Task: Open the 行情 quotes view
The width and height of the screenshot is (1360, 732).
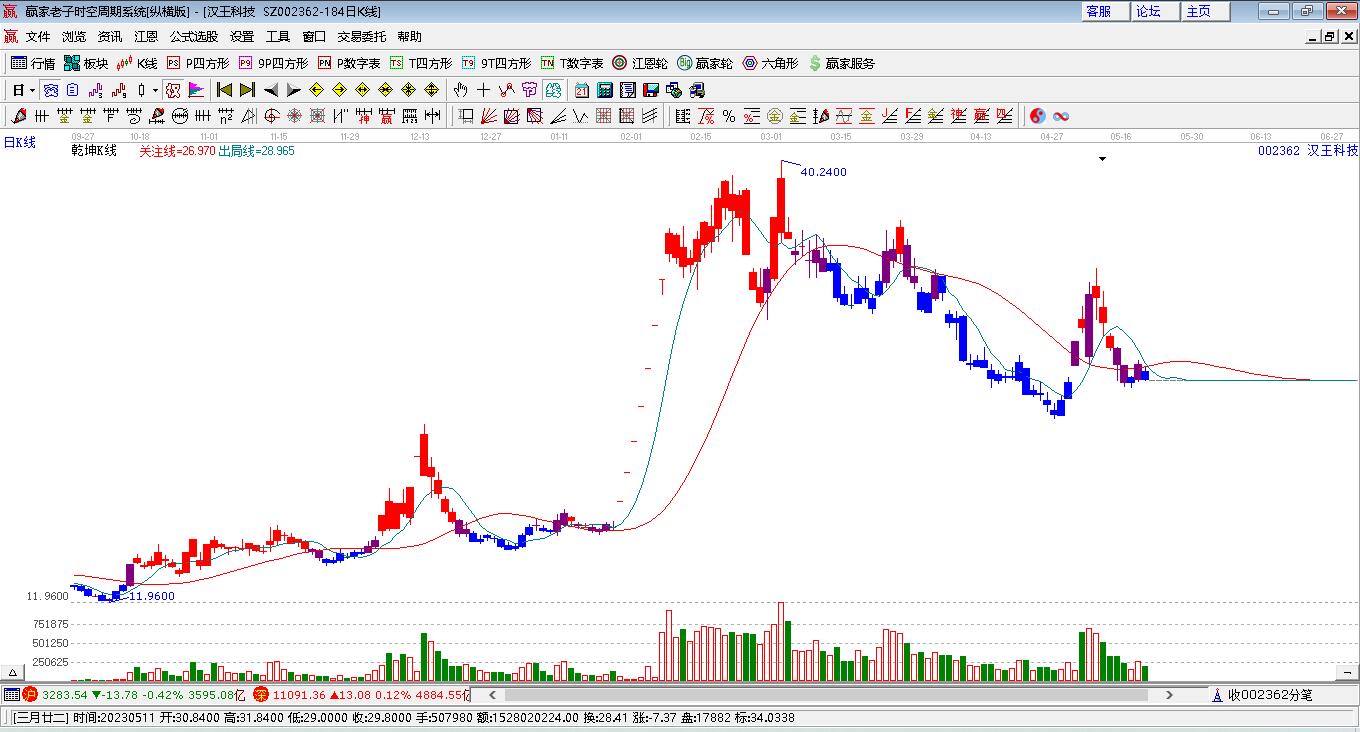Action: click(33, 63)
